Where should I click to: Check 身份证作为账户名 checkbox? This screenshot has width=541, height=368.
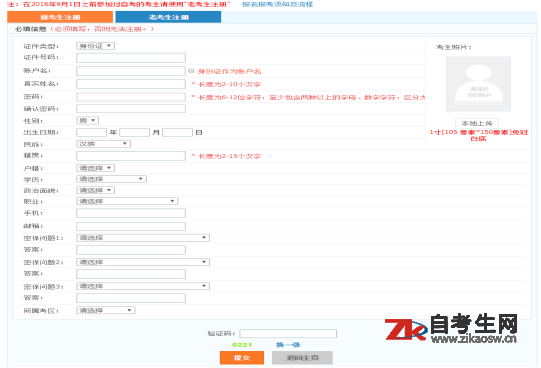(191, 71)
